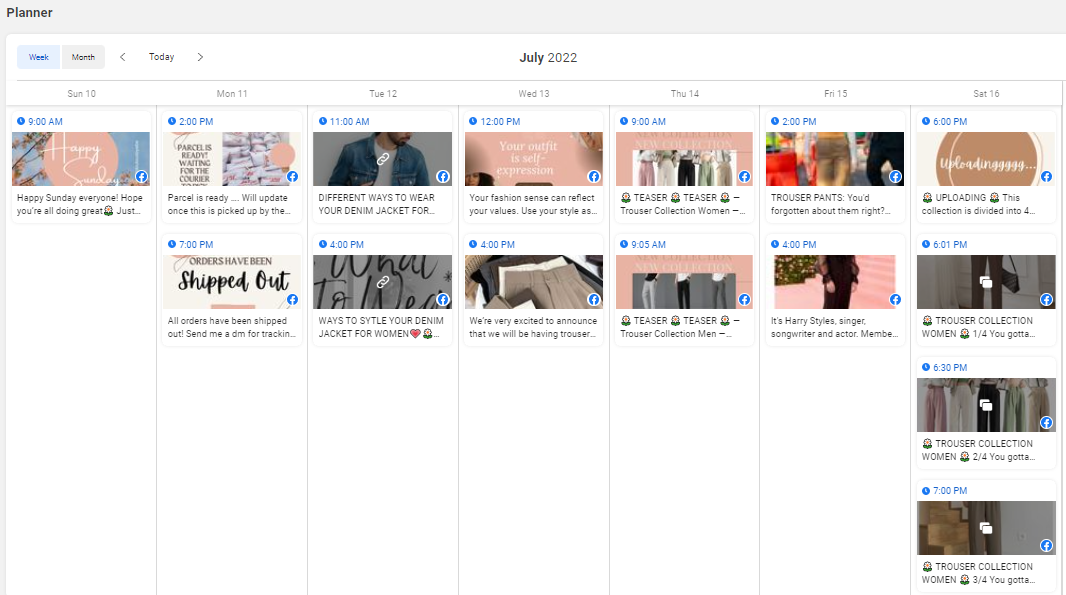
Task: Click Facebook icon on Your outfit is self-expression post
Action: coord(594,177)
